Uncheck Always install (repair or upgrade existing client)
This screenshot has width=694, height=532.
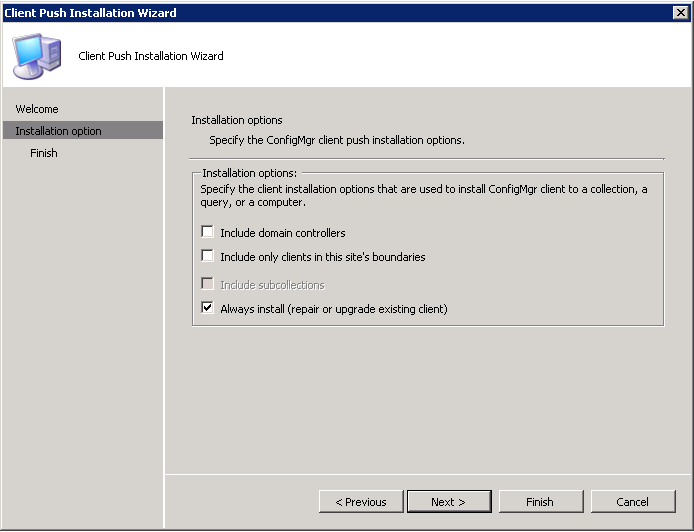click(207, 308)
